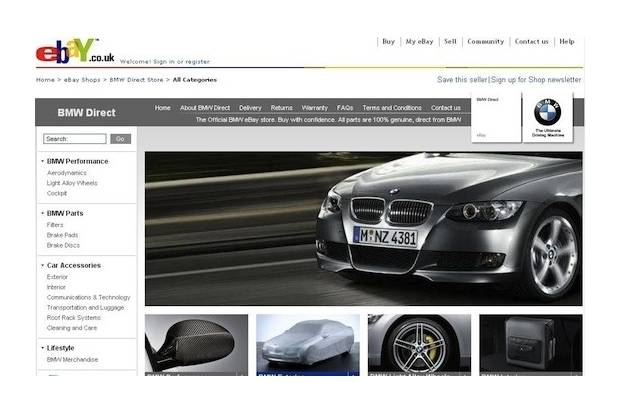
Task: Open Exterior subcategory
Action: (x=57, y=277)
